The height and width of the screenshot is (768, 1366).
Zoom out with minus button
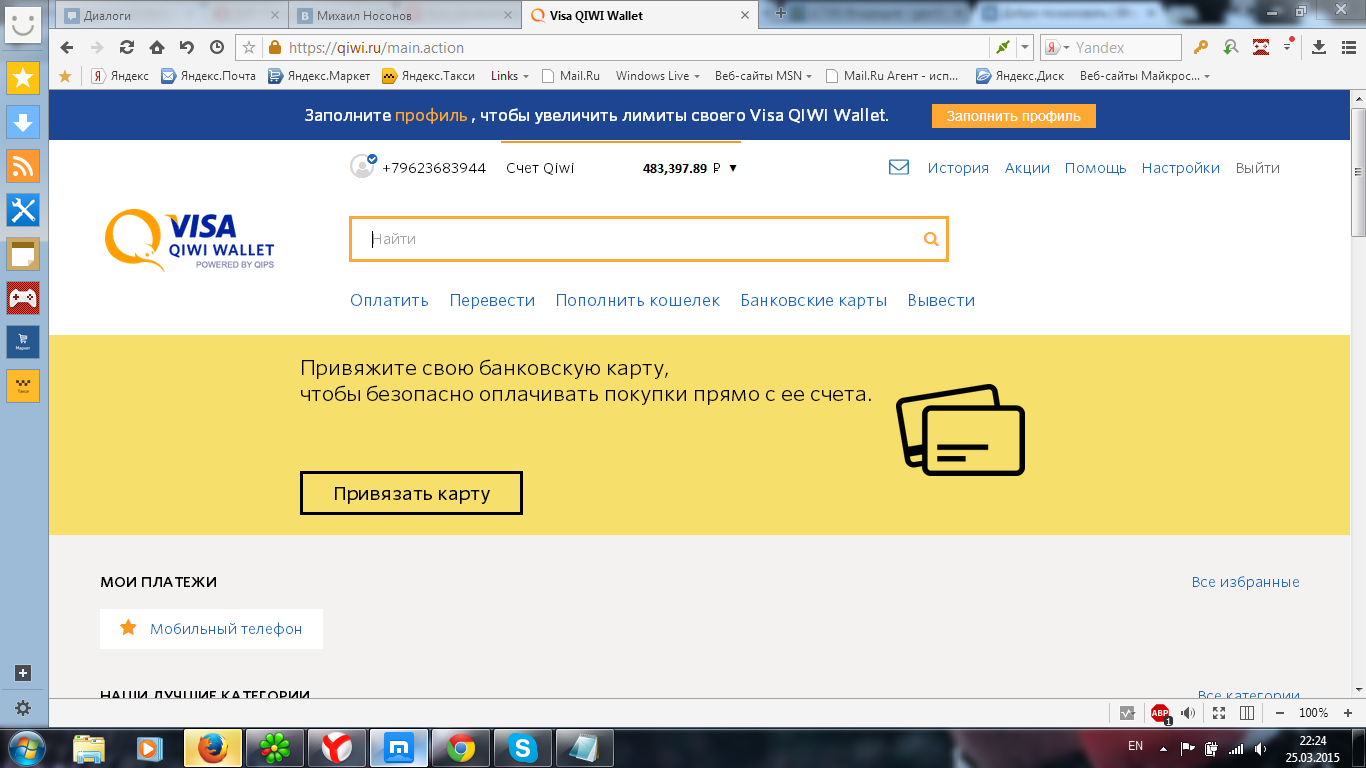1279,713
